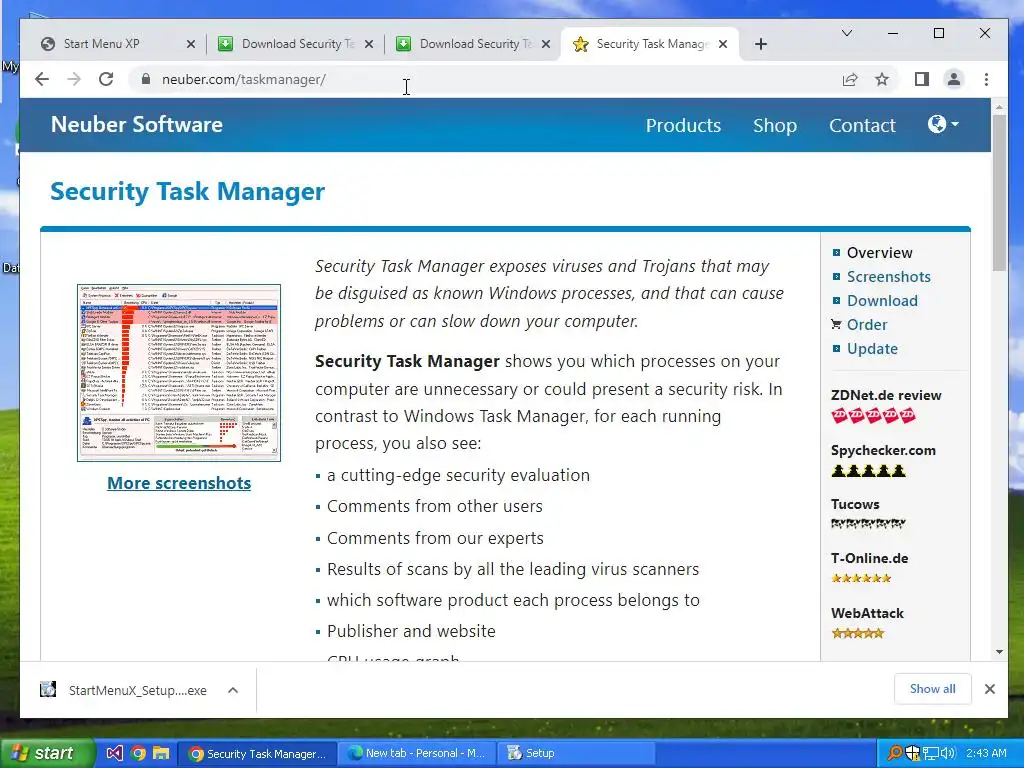Switch to first Download Security Task Manager tab
The height and width of the screenshot is (768, 1024).
click(x=297, y=44)
